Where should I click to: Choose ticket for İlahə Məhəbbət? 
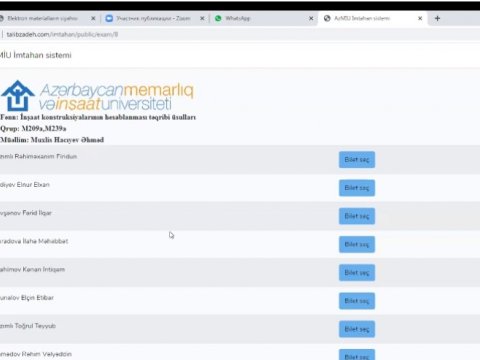pos(357,244)
